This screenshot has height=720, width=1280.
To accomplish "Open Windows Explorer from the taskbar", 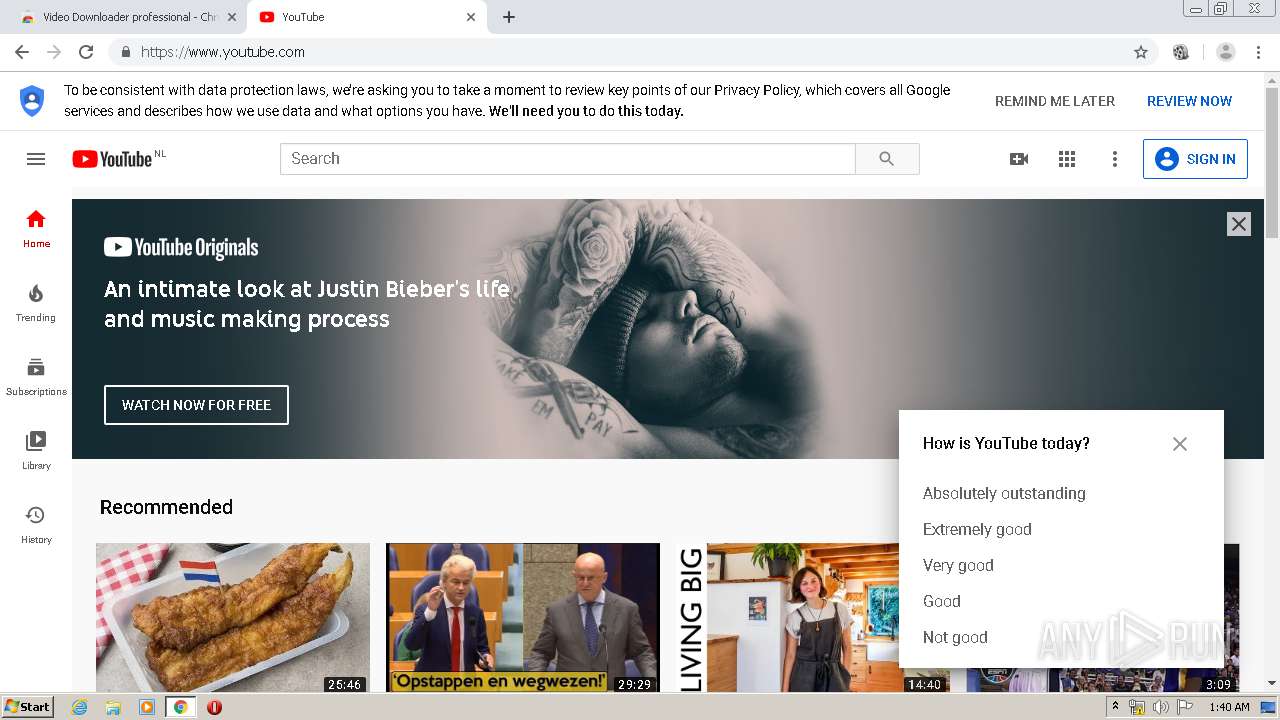I will 113,707.
